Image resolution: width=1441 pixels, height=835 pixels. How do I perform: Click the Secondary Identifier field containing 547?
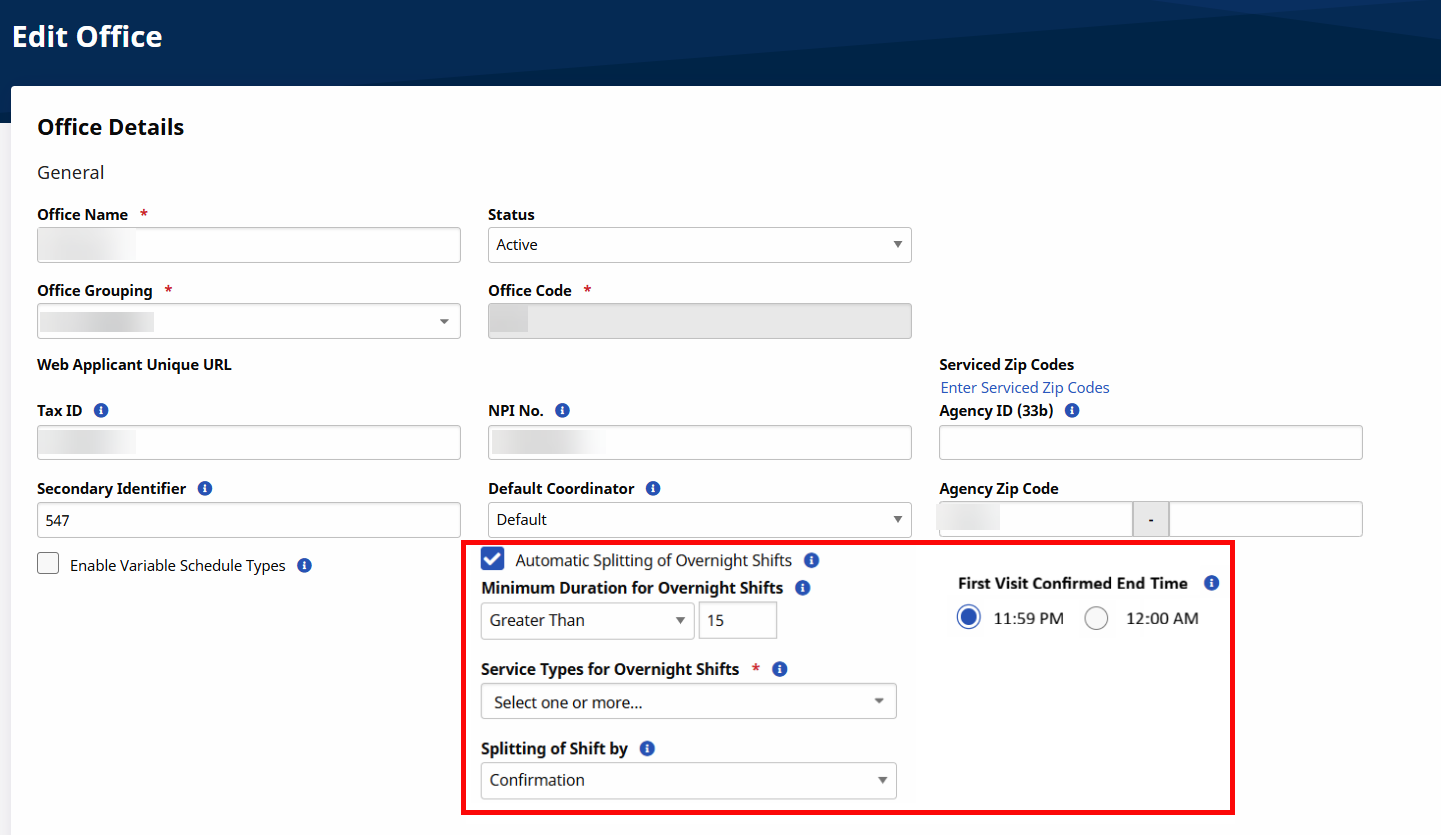(248, 520)
